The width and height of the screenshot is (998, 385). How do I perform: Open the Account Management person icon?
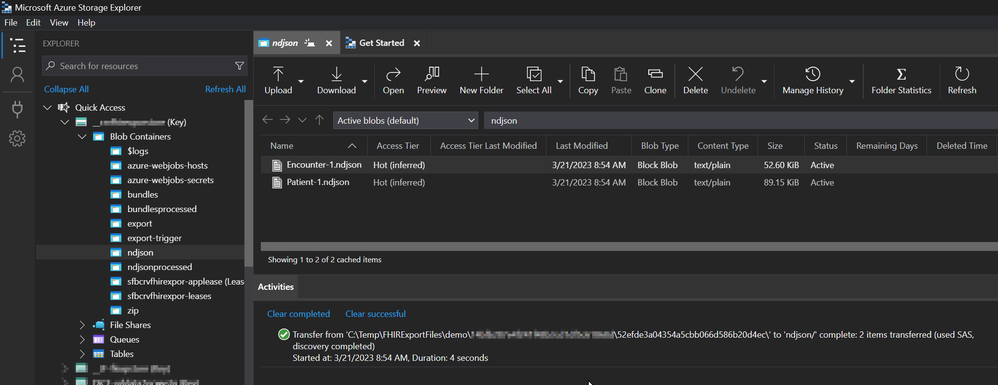(x=18, y=75)
